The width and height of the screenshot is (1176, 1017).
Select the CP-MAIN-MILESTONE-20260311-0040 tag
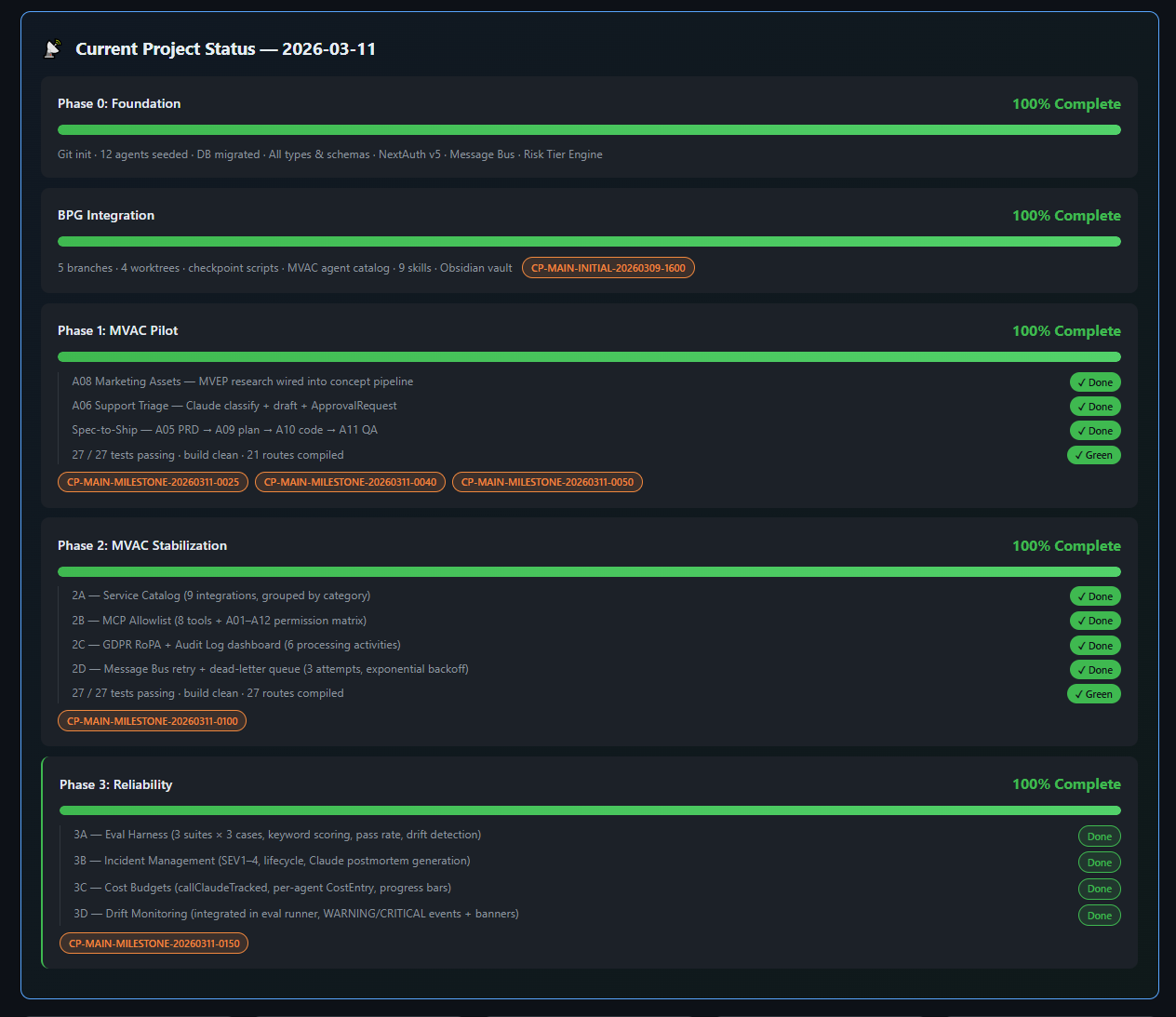tap(350, 482)
